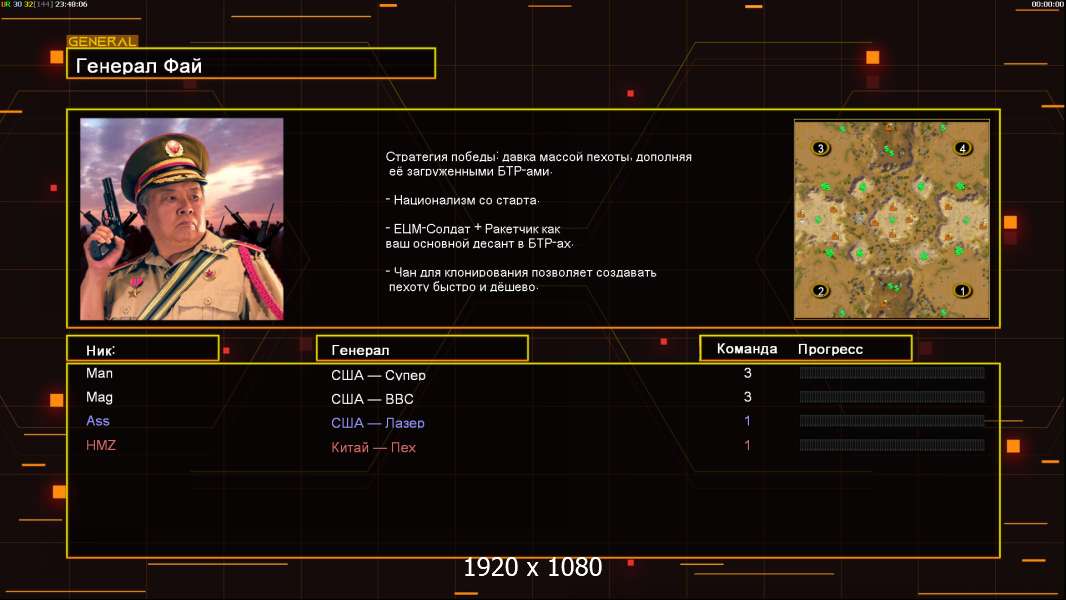Select player name 'Man'
The height and width of the screenshot is (600, 1066).
(99, 373)
